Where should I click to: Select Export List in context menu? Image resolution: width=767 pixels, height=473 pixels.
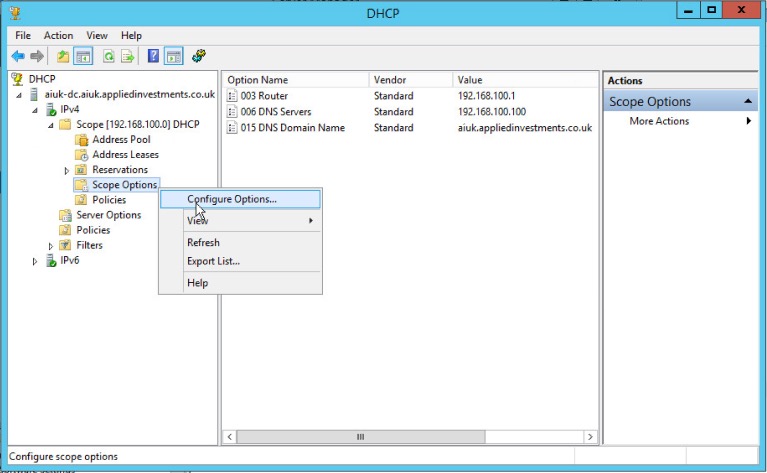click(213, 261)
